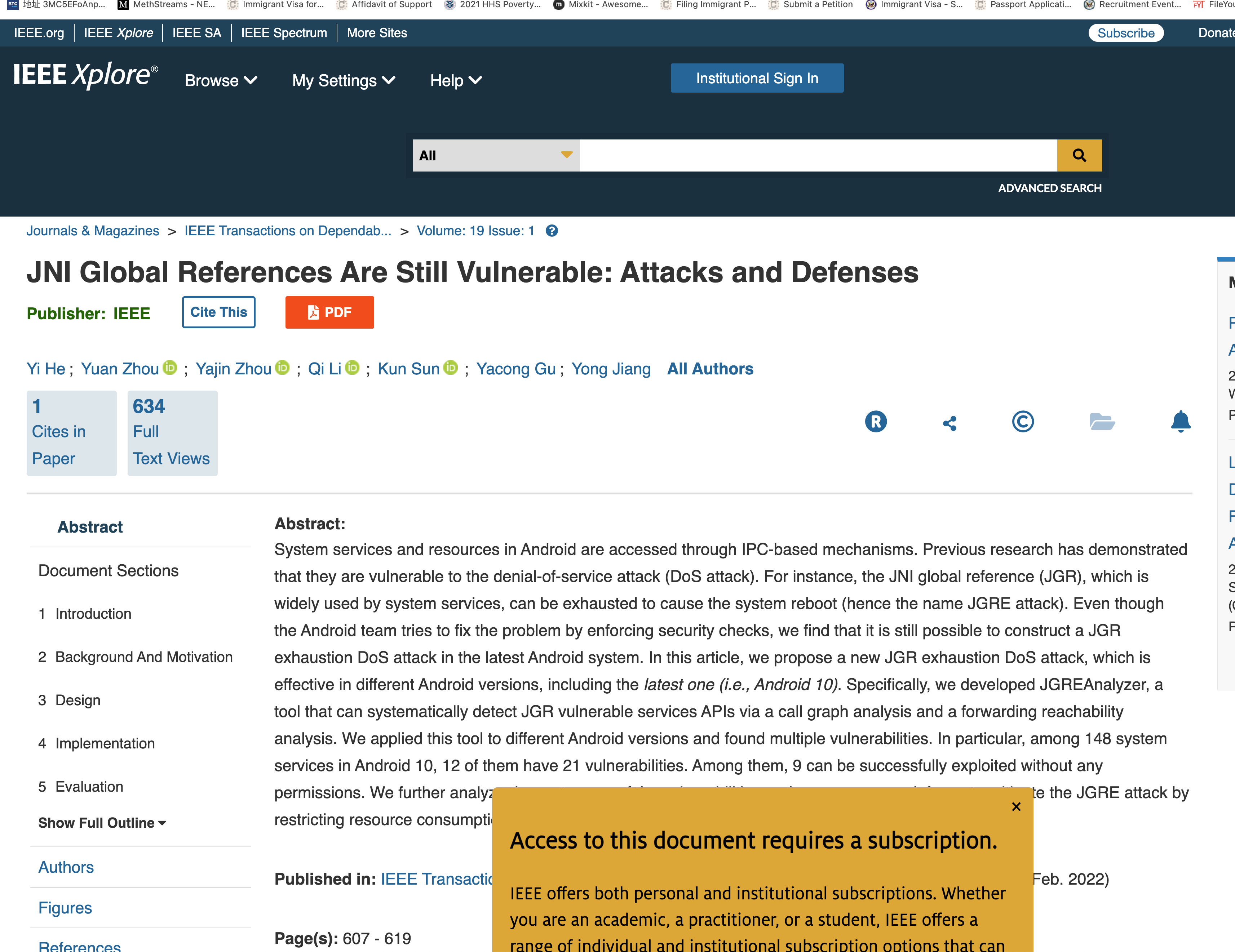Open the All search category dropdown
1235x952 pixels.
click(495, 155)
